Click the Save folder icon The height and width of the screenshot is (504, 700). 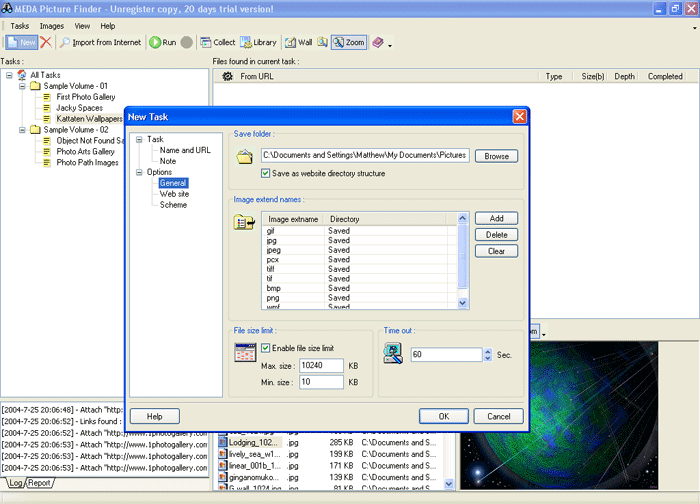[x=245, y=157]
